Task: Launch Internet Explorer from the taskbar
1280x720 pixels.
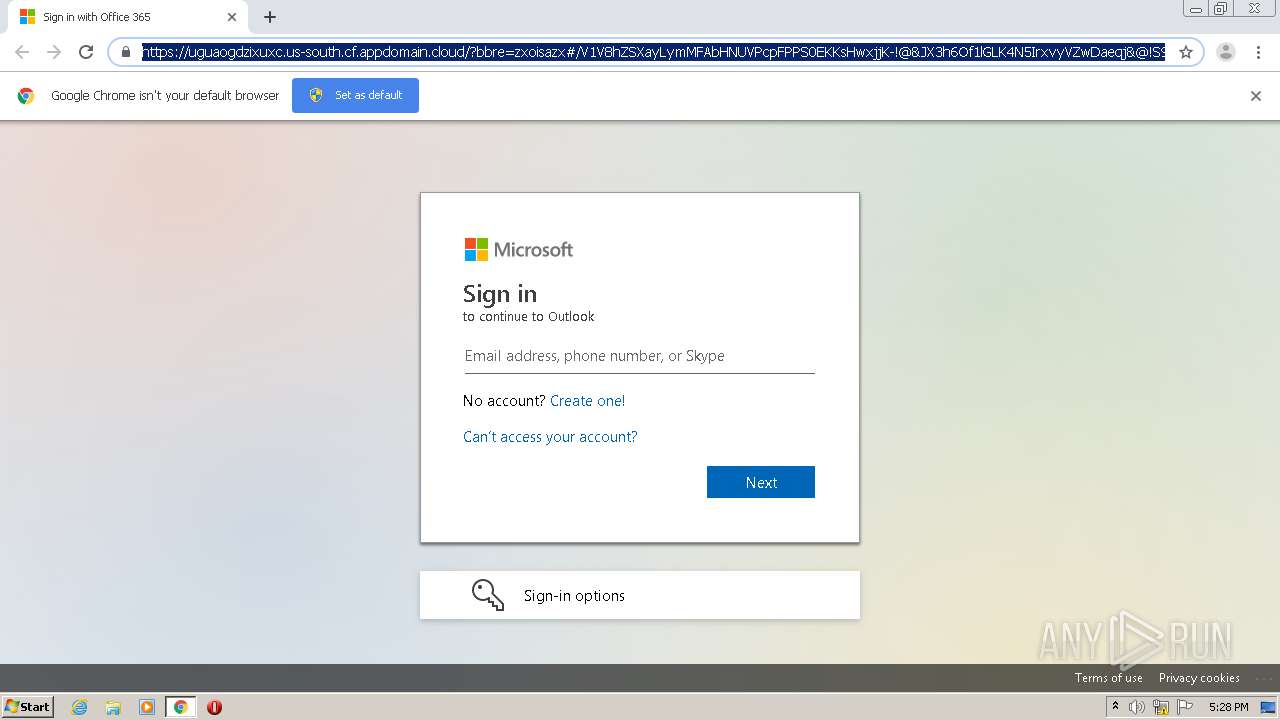Action: pyautogui.click(x=80, y=707)
